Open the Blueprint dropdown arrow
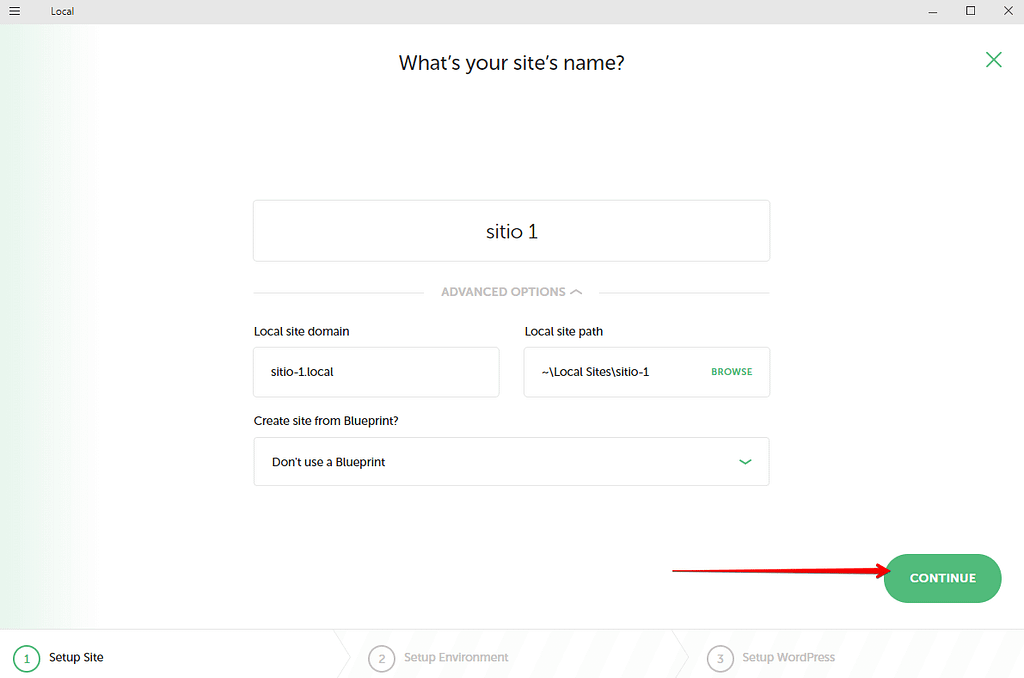This screenshot has height=678, width=1024. [x=745, y=462]
